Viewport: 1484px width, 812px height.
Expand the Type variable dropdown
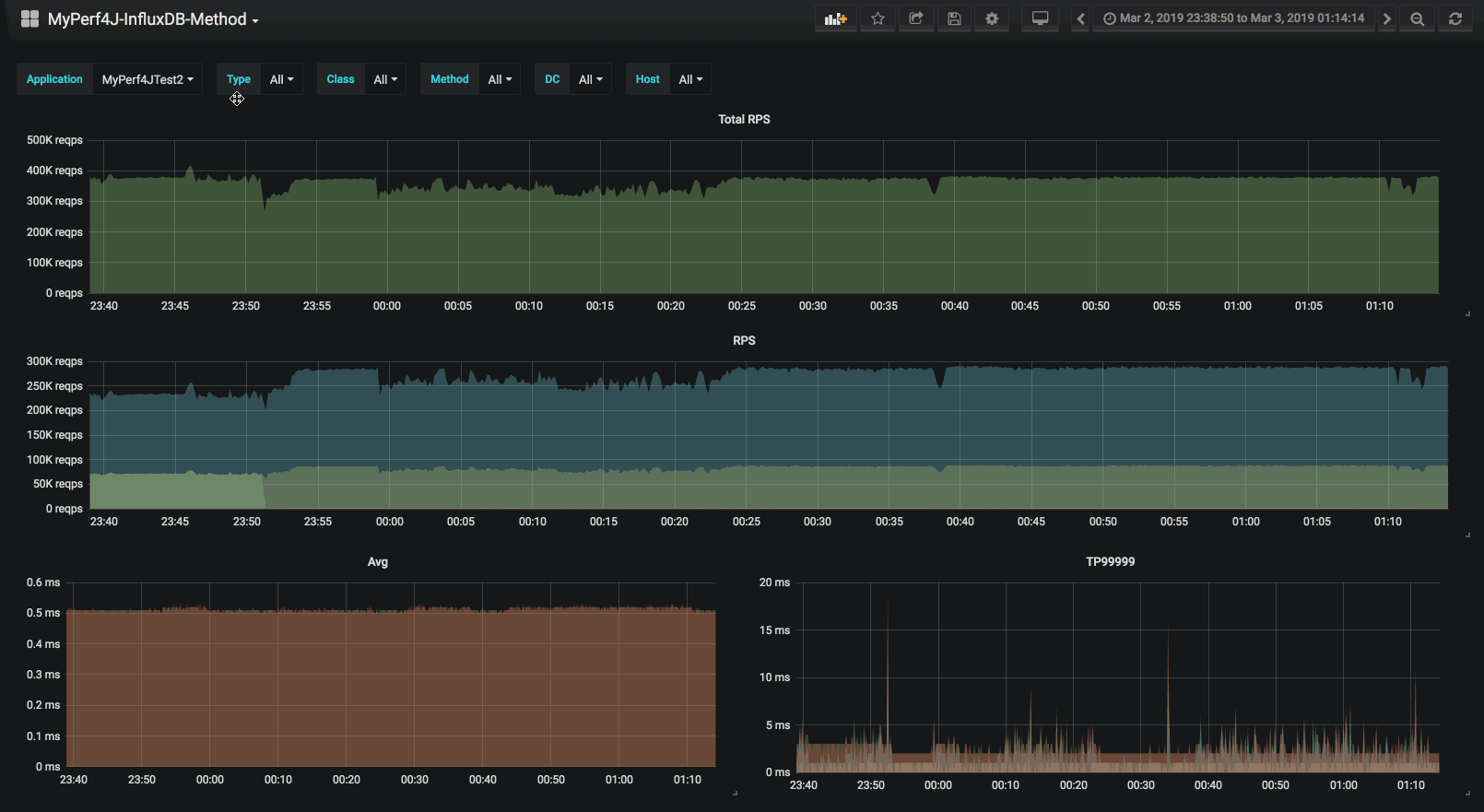pos(281,79)
